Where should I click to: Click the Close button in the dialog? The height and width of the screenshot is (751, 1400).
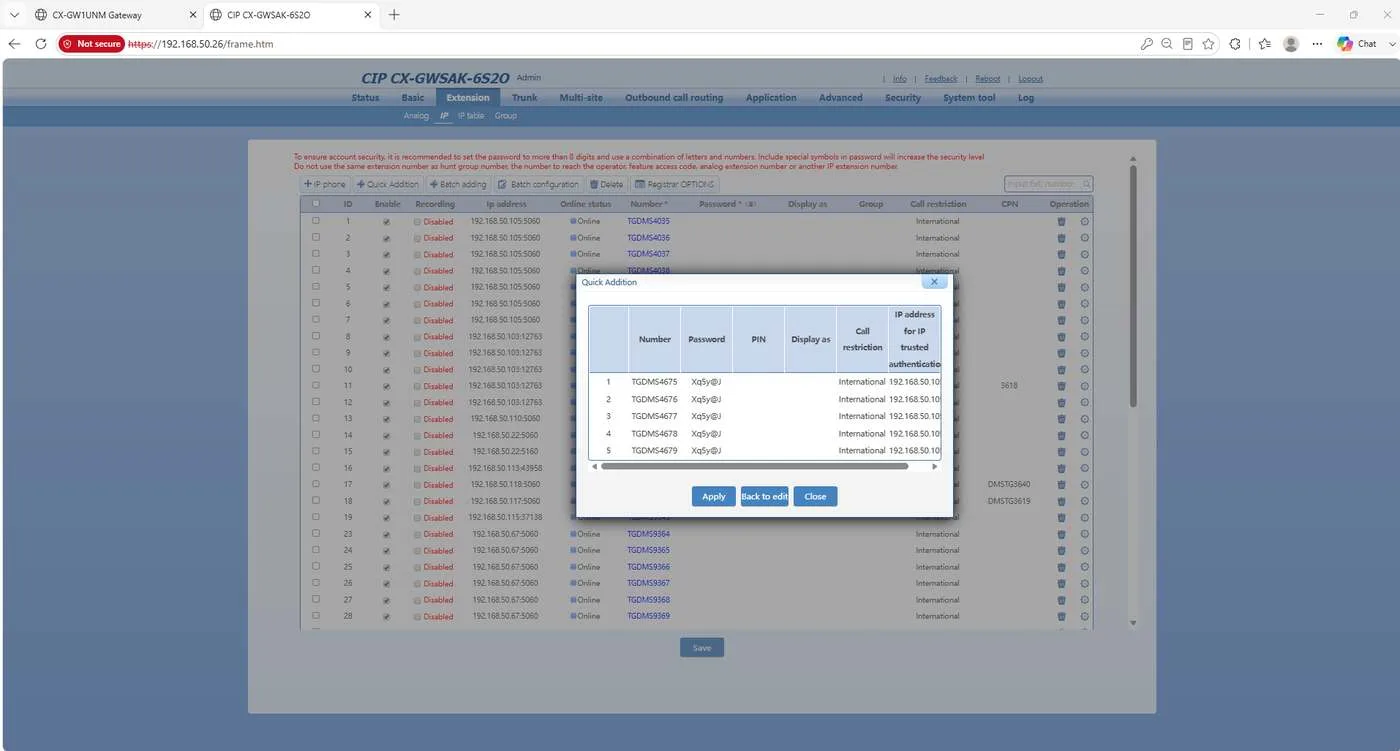(x=815, y=496)
